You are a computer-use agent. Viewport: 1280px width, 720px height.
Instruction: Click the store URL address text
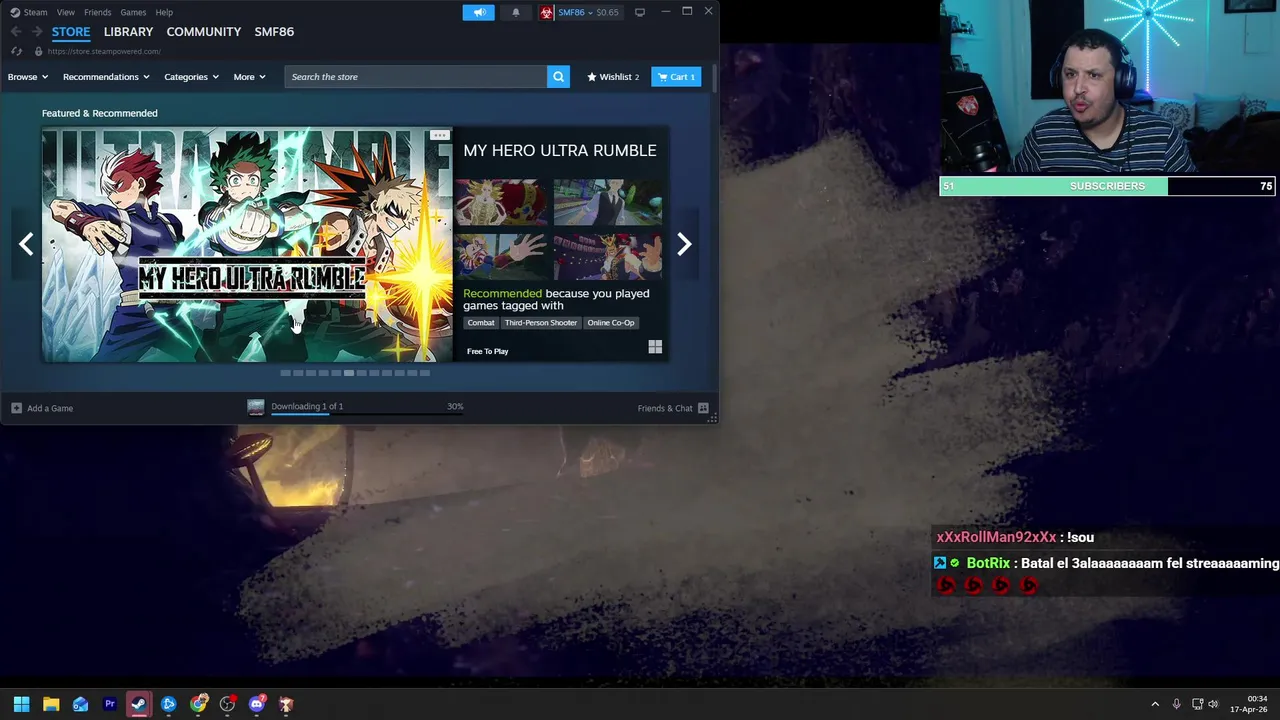pos(104,51)
